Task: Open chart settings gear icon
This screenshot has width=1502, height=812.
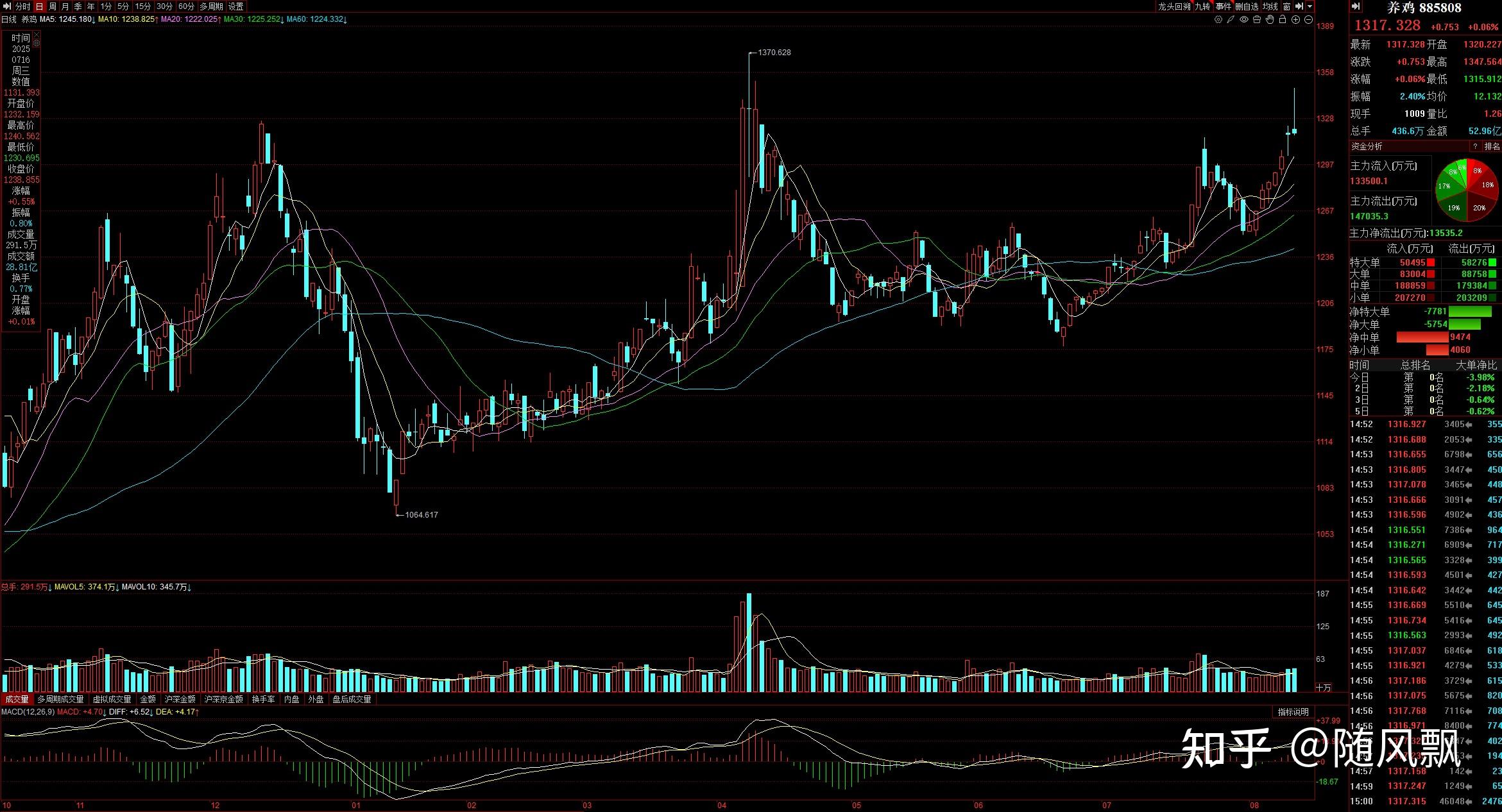Action: point(1218,20)
